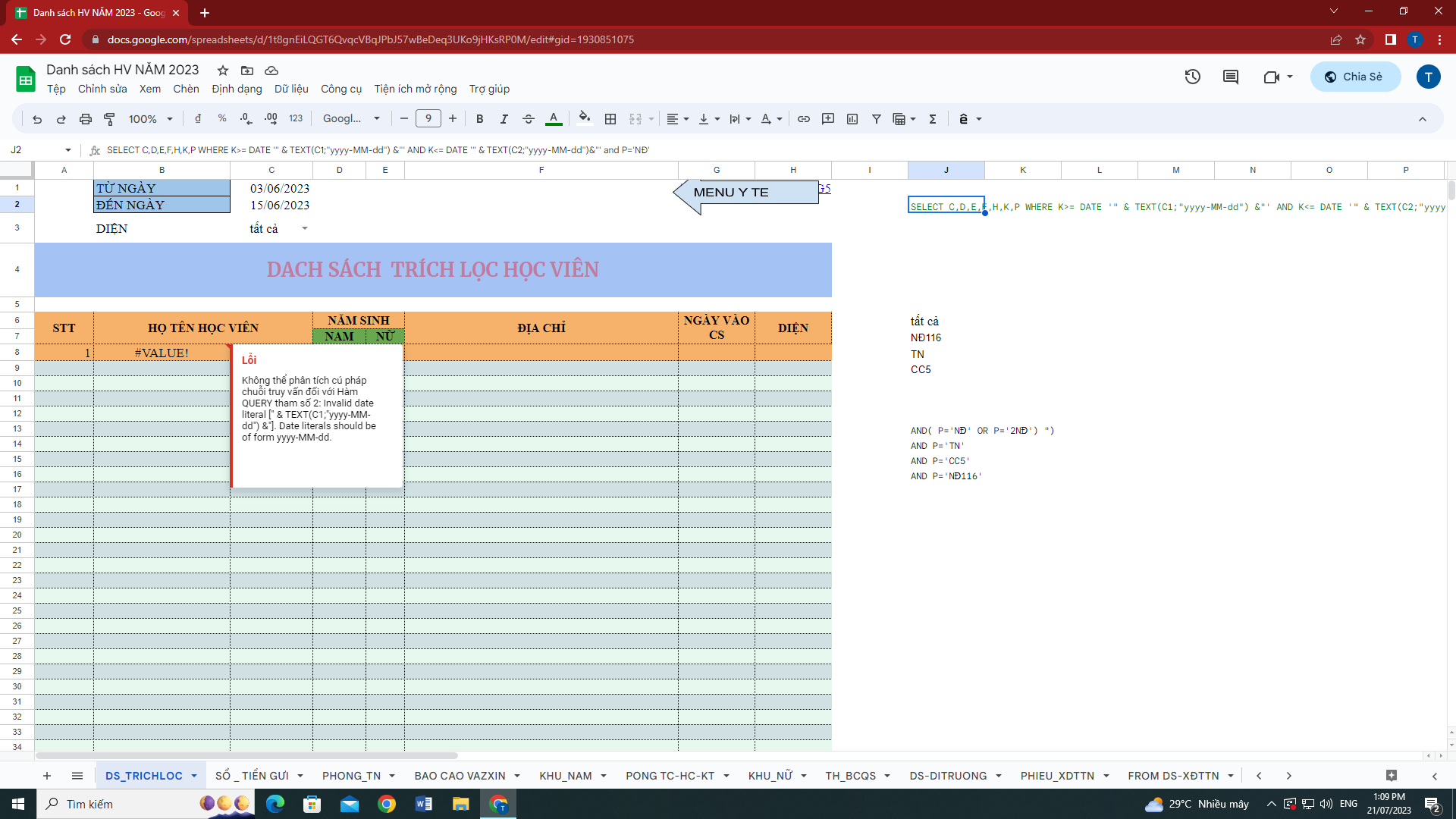
Task: Open the Dữ liệu menu
Action: tap(291, 89)
